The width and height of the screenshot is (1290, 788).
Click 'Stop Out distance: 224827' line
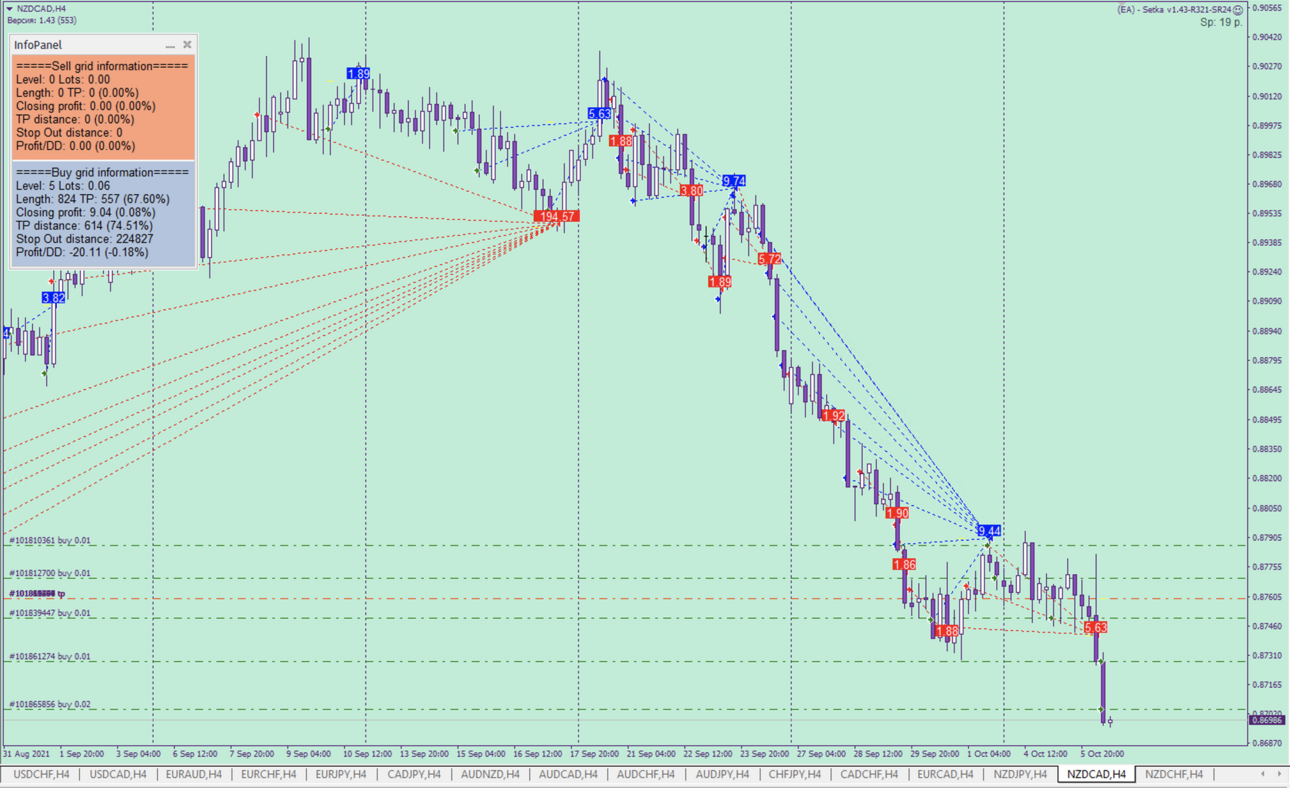click(x=85, y=239)
